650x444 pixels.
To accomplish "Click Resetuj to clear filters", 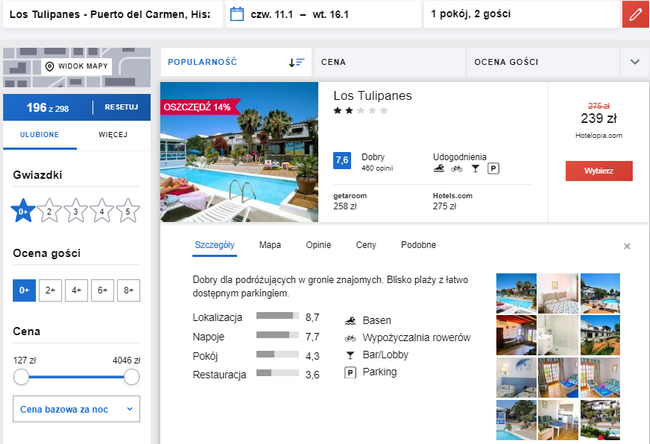I will [x=121, y=108].
